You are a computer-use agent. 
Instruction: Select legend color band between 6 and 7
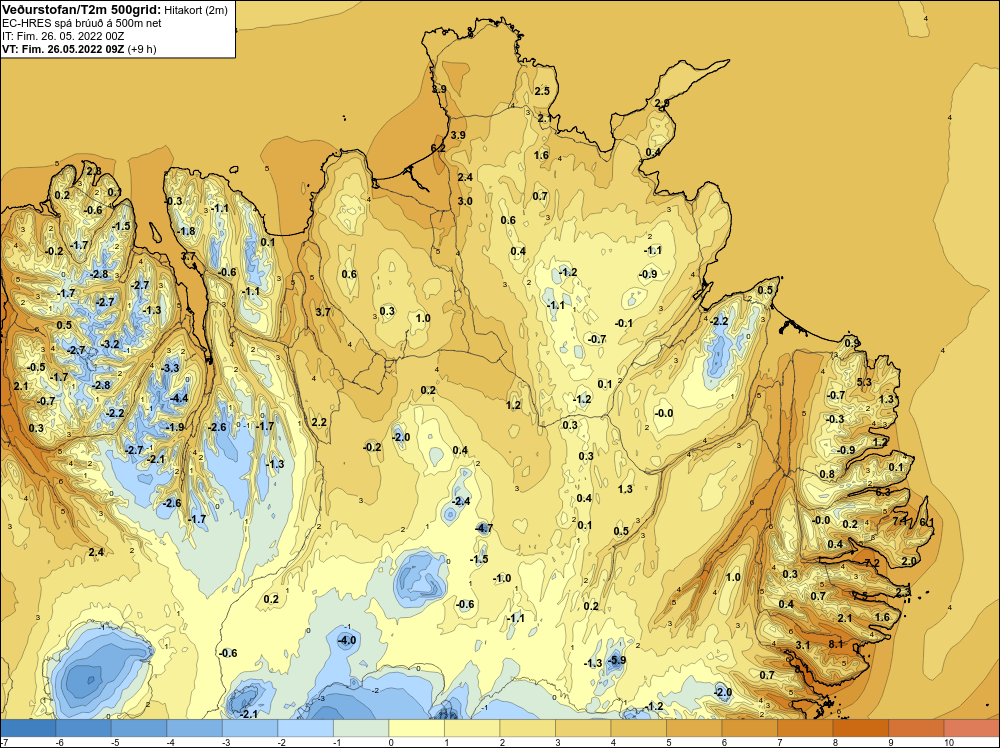(749, 728)
